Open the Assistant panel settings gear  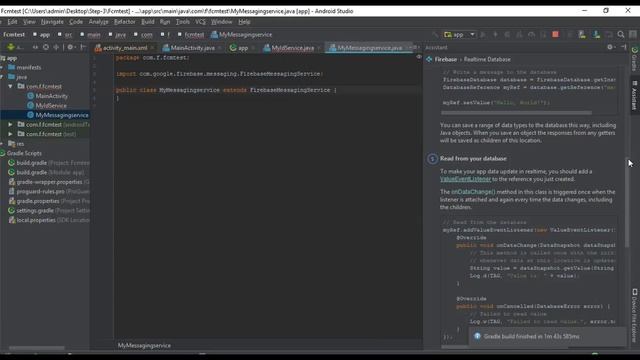[610, 47]
